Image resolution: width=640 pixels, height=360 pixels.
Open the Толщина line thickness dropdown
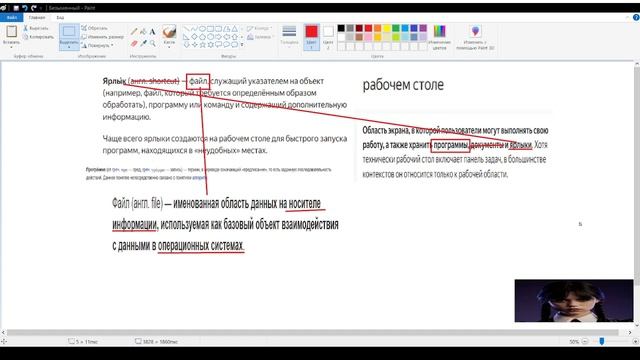pyautogui.click(x=289, y=36)
